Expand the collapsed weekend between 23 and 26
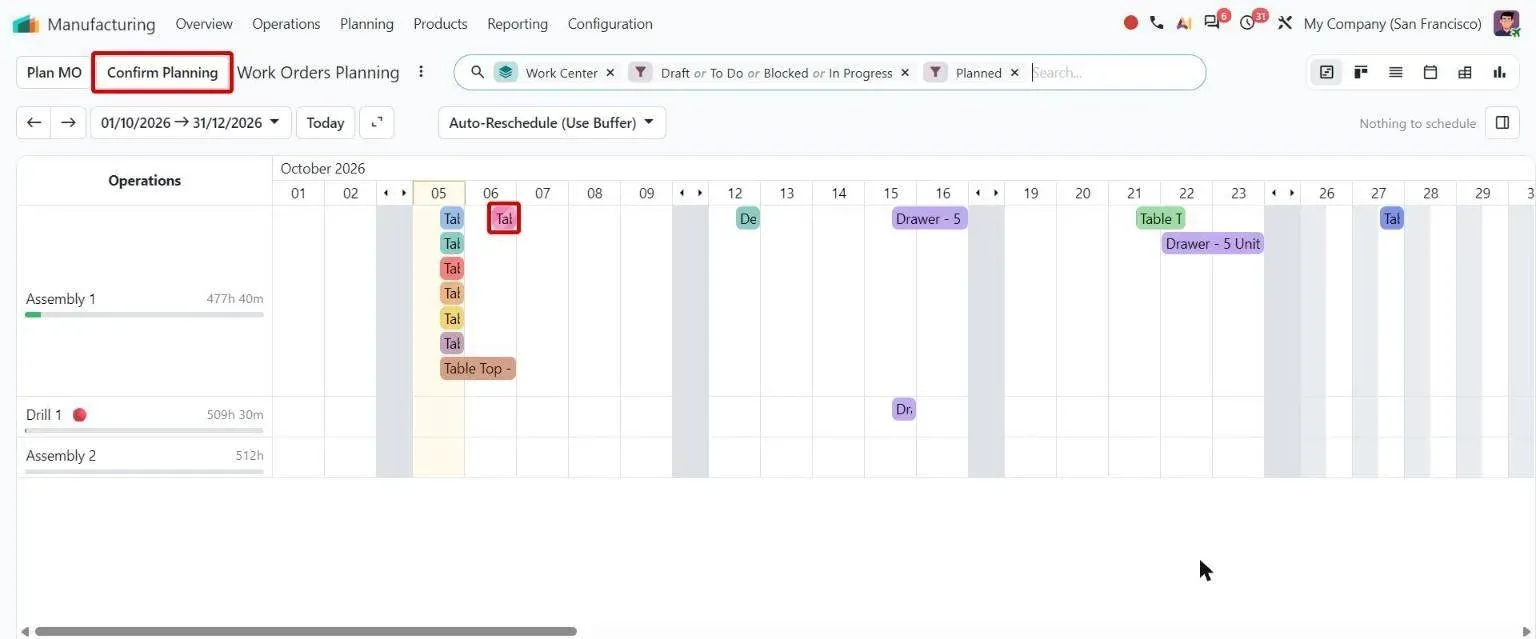 (1282, 193)
